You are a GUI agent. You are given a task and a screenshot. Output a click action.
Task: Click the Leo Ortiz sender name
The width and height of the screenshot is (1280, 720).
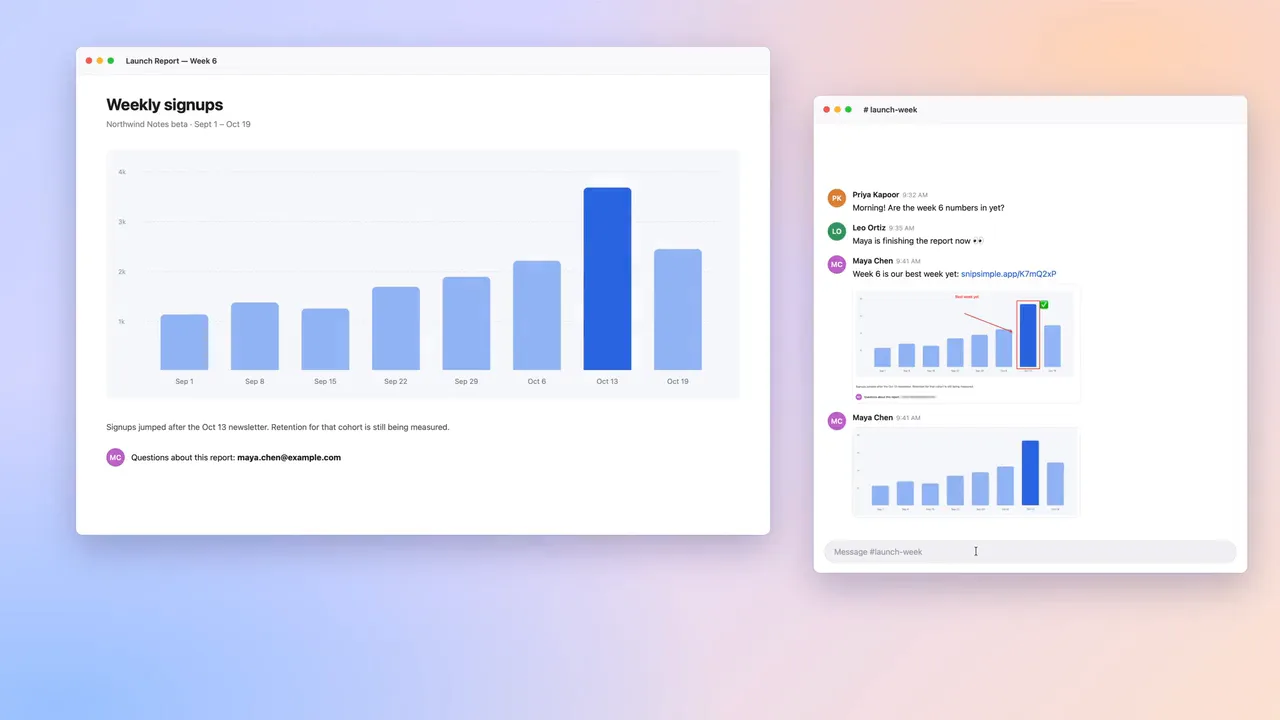tap(869, 228)
